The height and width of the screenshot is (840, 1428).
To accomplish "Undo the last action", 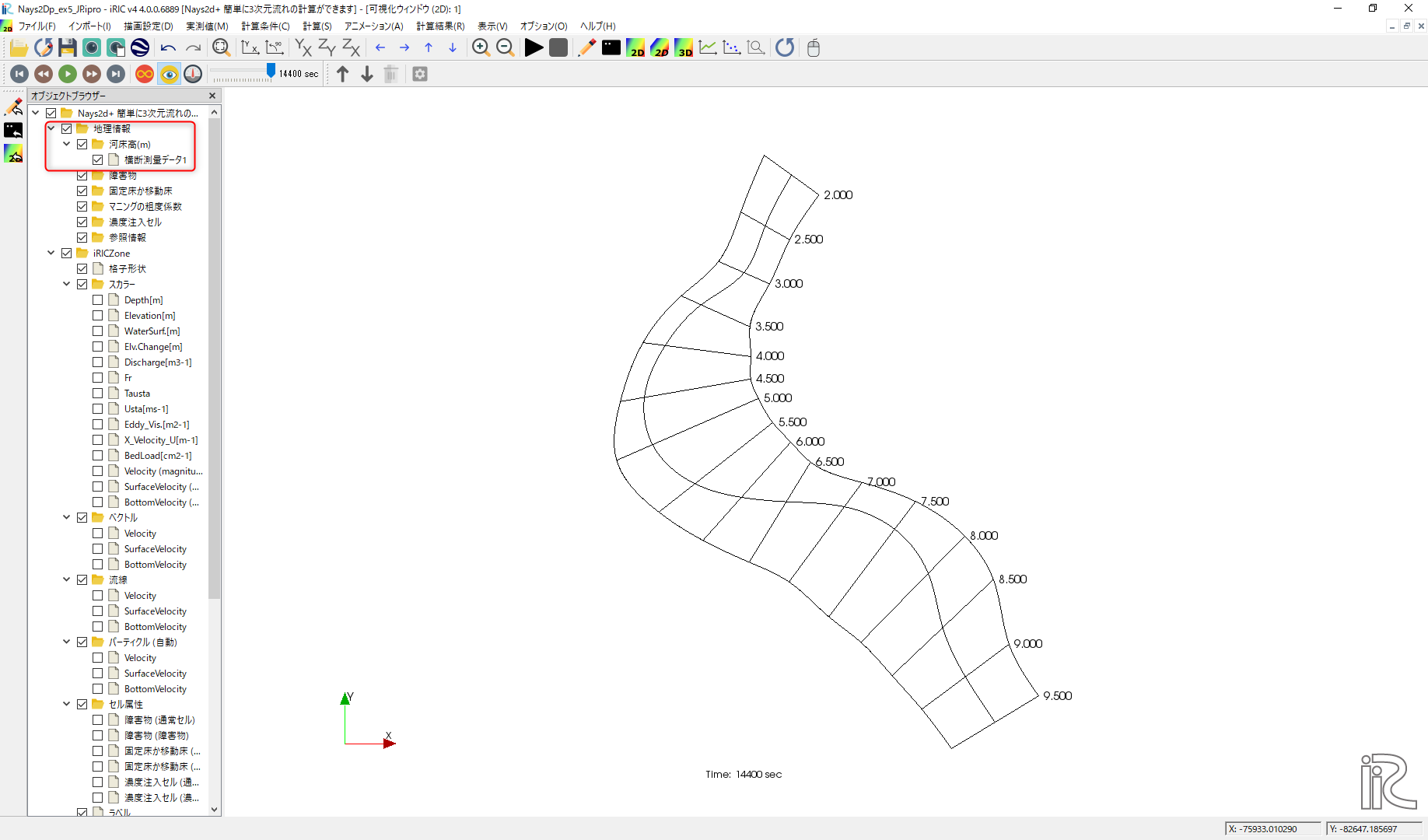I will click(168, 48).
